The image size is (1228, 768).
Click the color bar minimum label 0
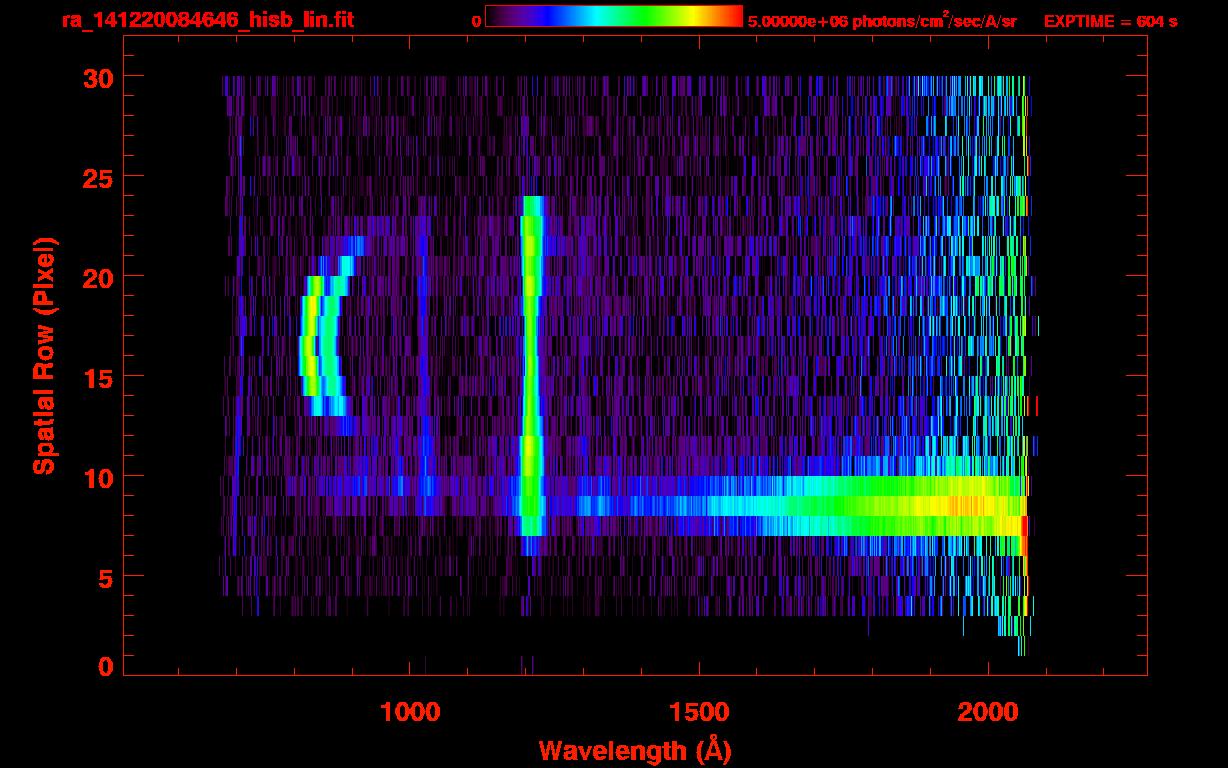point(476,21)
